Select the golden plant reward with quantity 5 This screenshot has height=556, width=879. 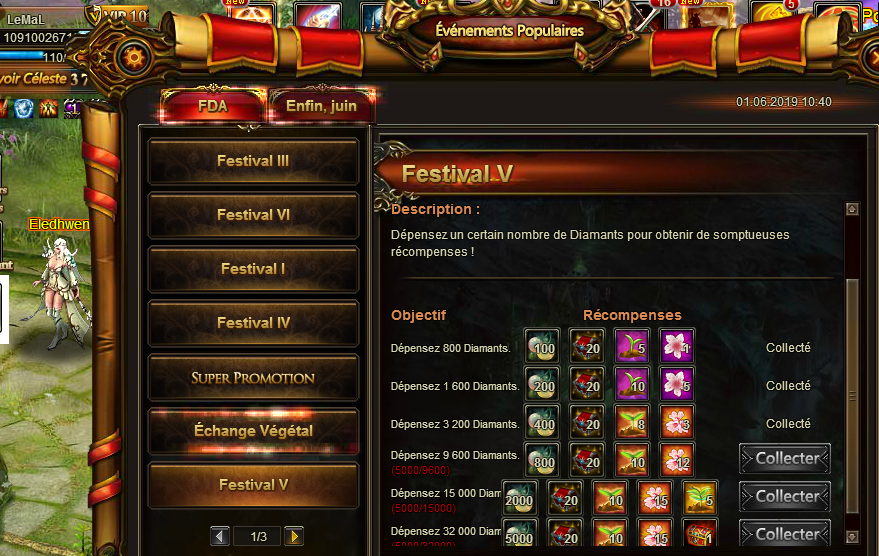point(700,498)
